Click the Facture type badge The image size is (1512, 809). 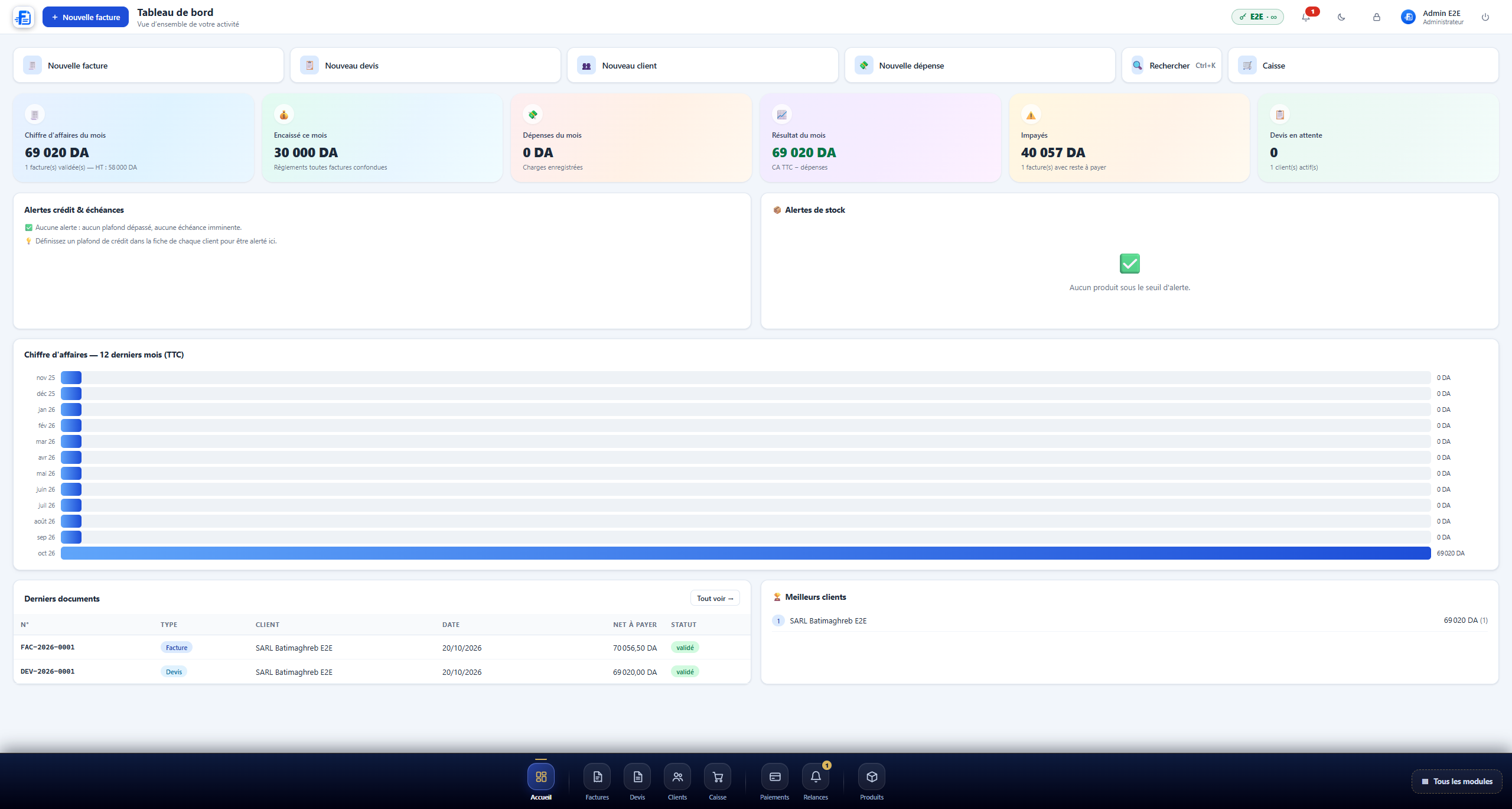click(x=177, y=648)
